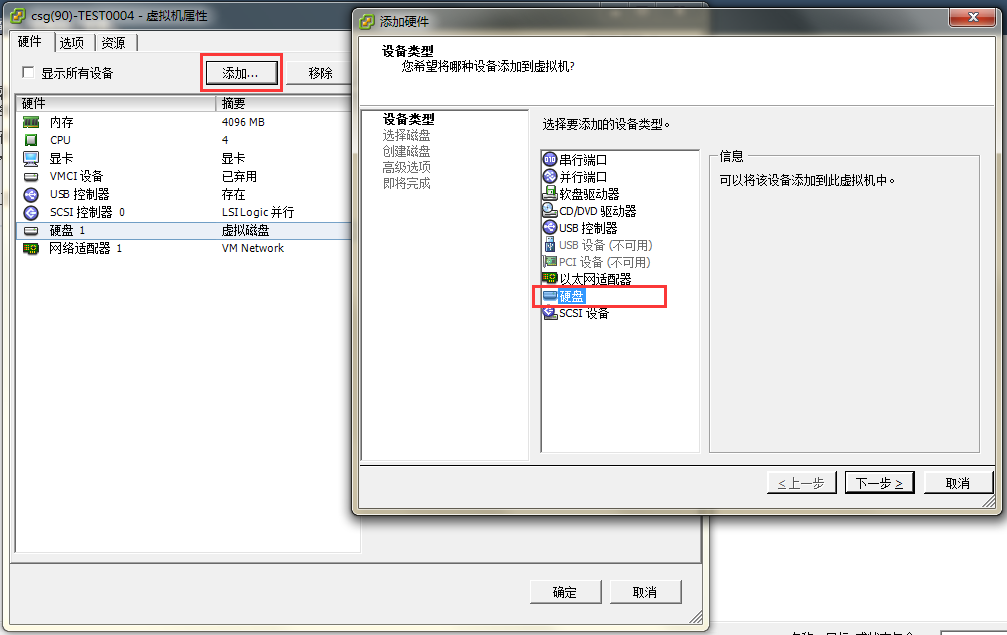Cancel the 添加硬件 wizard
The width and height of the screenshot is (1007, 635).
(x=958, y=483)
